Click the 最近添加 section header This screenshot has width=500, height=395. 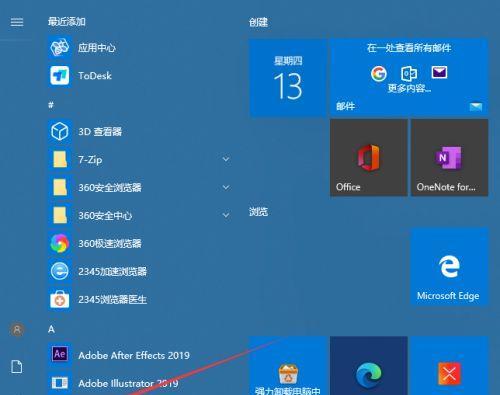click(66, 22)
